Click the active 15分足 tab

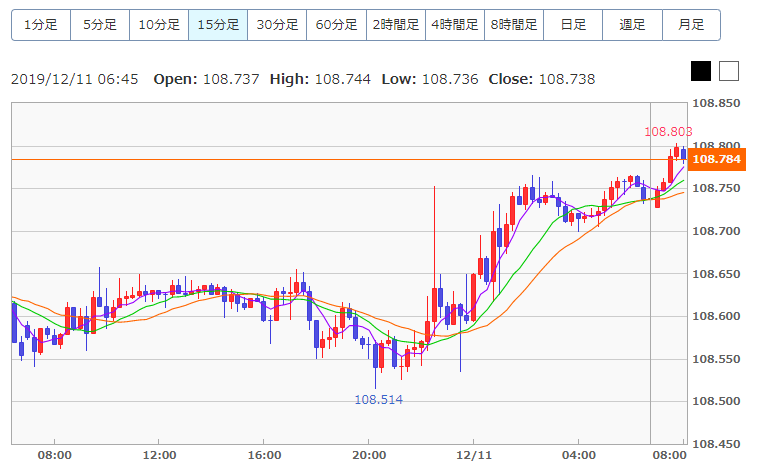click(x=218, y=25)
